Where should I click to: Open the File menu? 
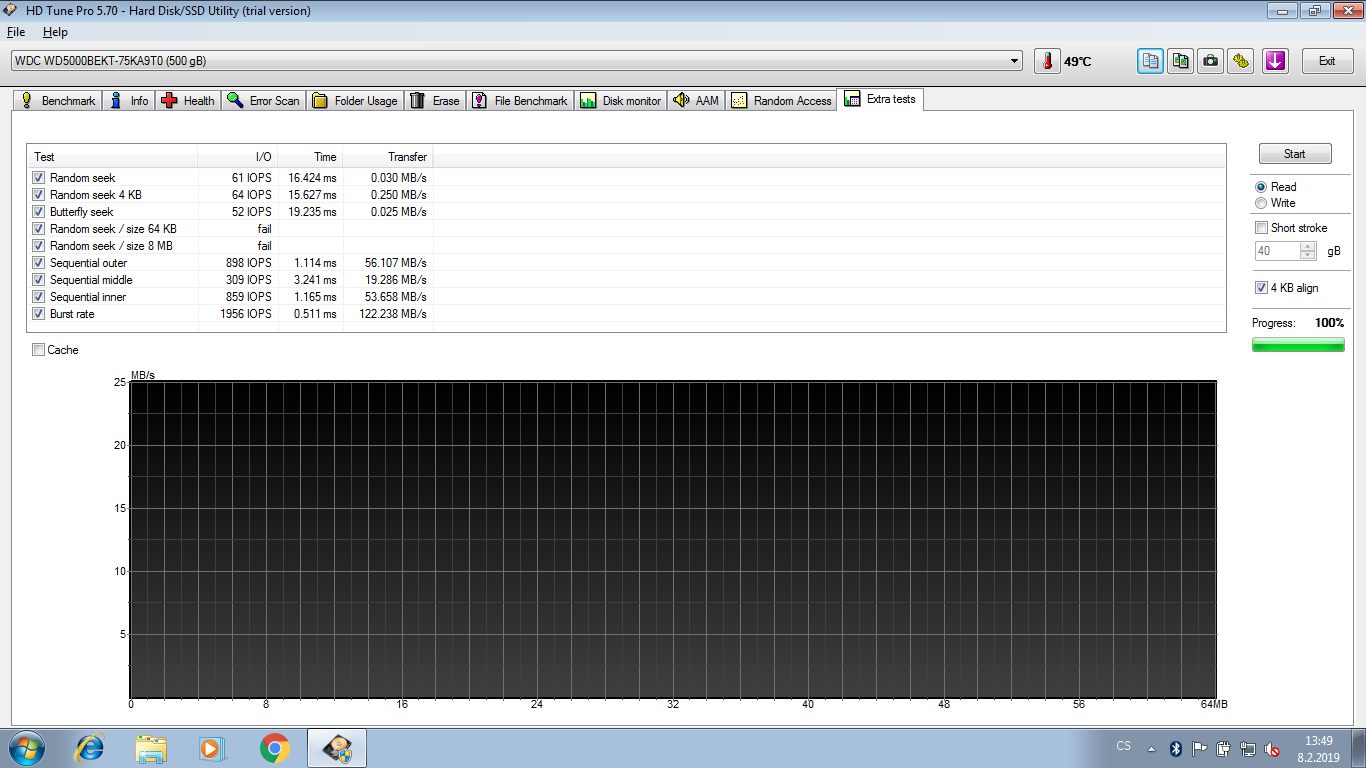click(16, 32)
